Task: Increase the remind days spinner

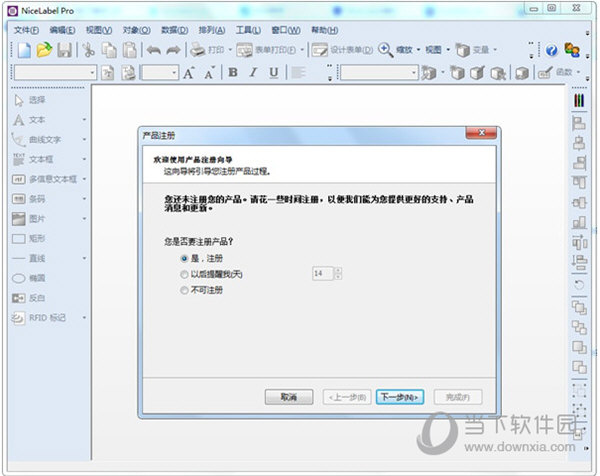Action: (x=338, y=271)
